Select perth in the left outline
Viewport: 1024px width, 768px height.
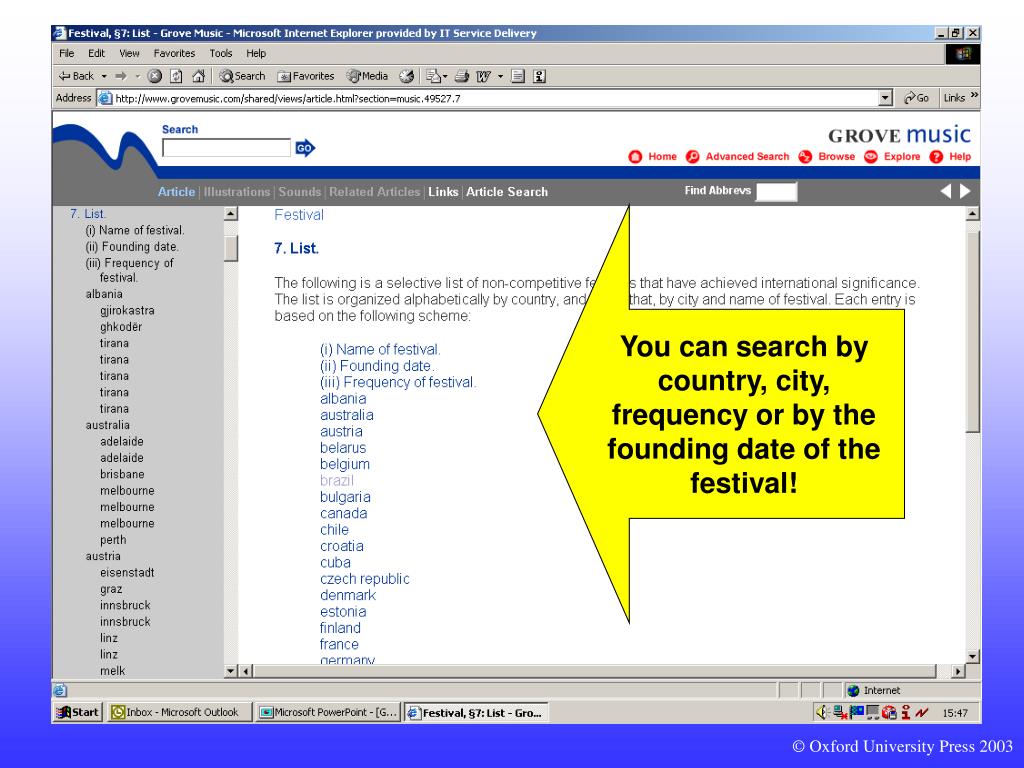click(113, 540)
